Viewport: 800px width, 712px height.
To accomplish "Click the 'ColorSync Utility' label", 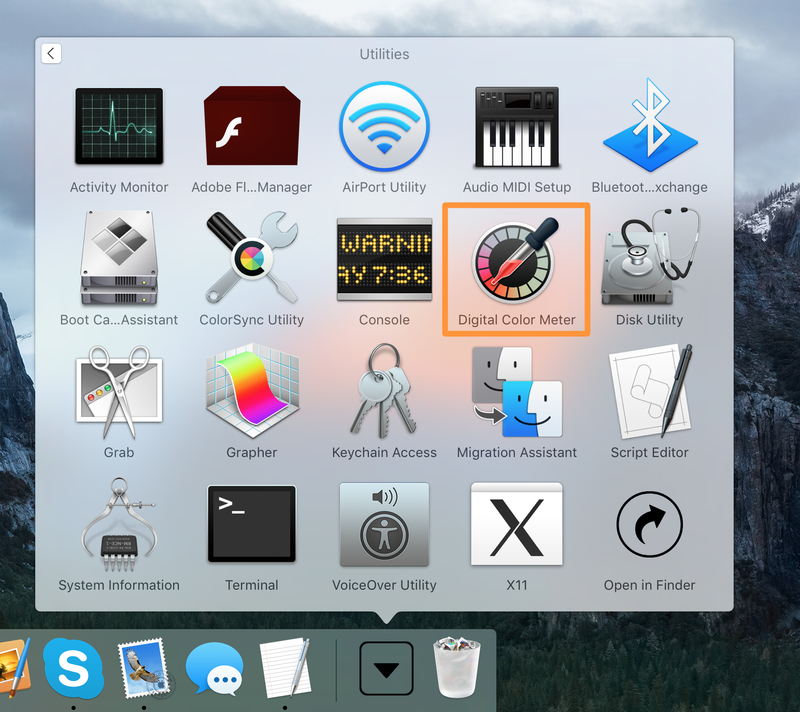I will (x=252, y=320).
